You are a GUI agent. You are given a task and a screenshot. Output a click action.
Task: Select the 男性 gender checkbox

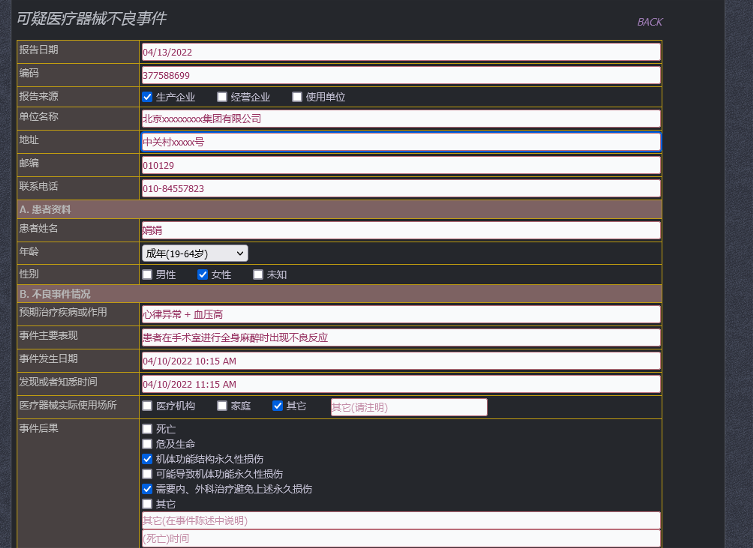(147, 274)
